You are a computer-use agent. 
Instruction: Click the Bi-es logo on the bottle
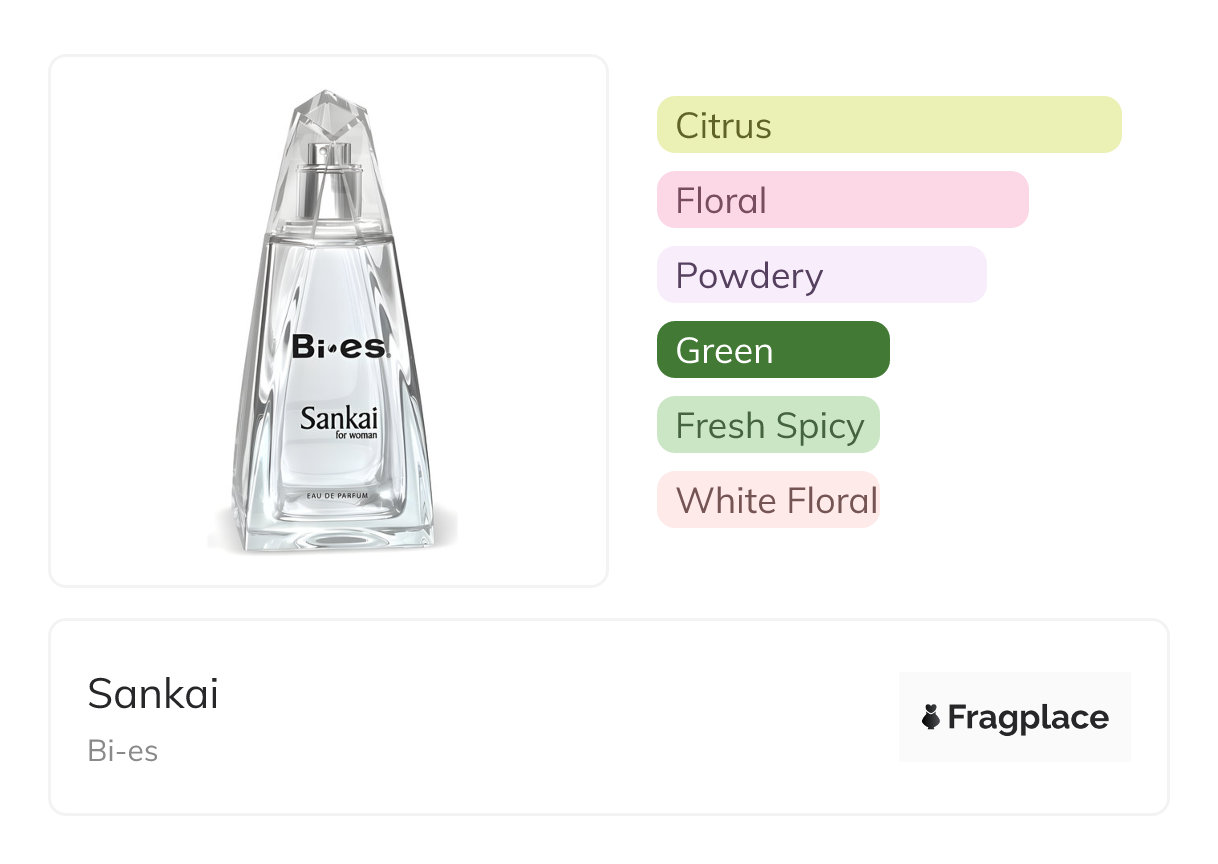(x=339, y=347)
